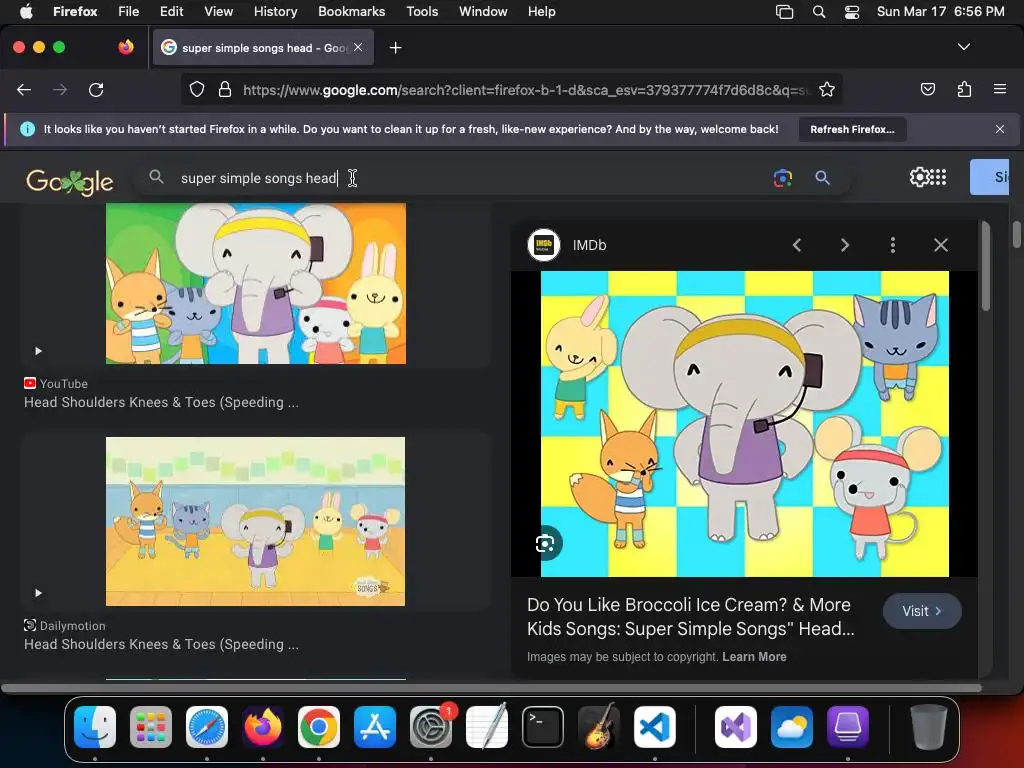This screenshot has height=768, width=1024.
Task: Click the Refresh Firefox button
Action: pos(852,129)
